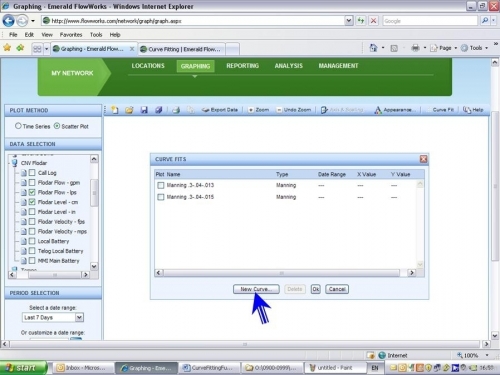
Task: Open the File menu
Action: pyautogui.click(x=13, y=34)
